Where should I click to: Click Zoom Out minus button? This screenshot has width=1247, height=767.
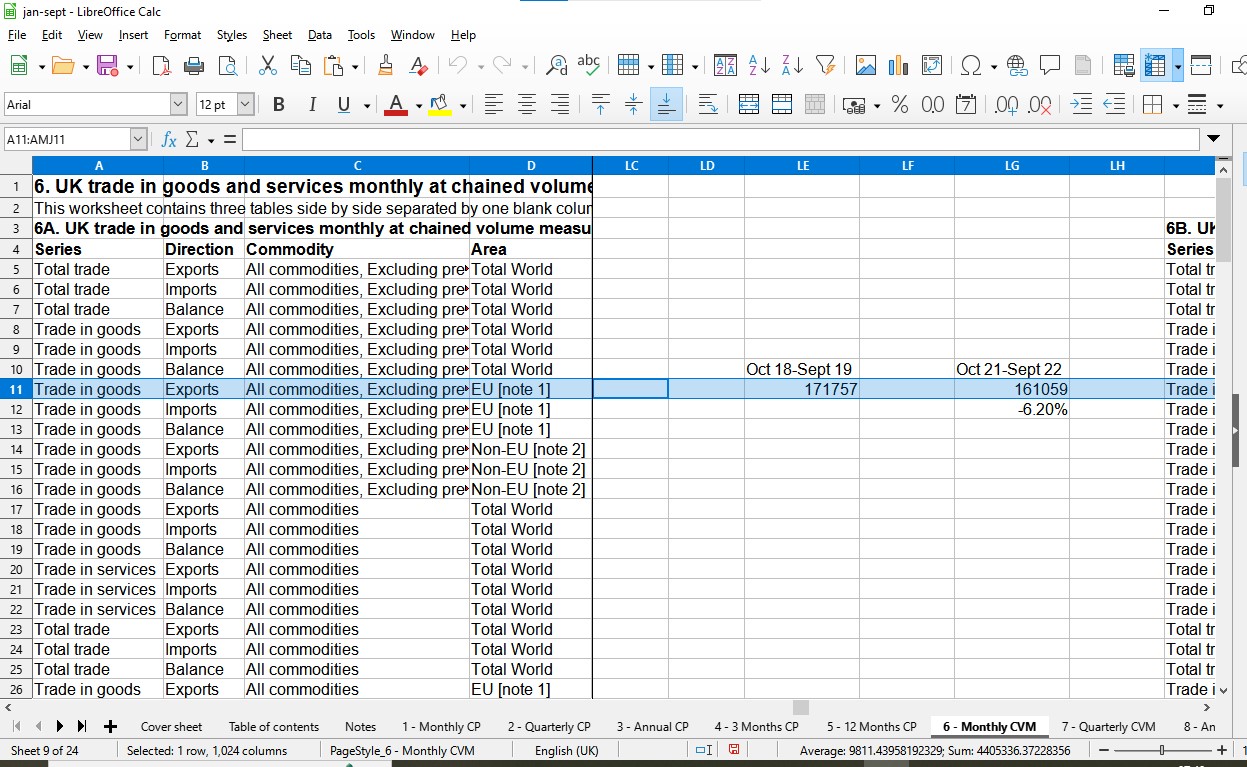1103,750
